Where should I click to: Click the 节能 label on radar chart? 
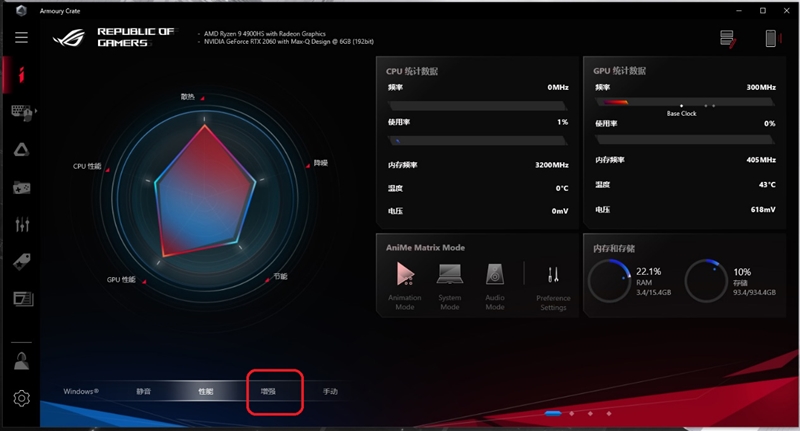coord(280,276)
